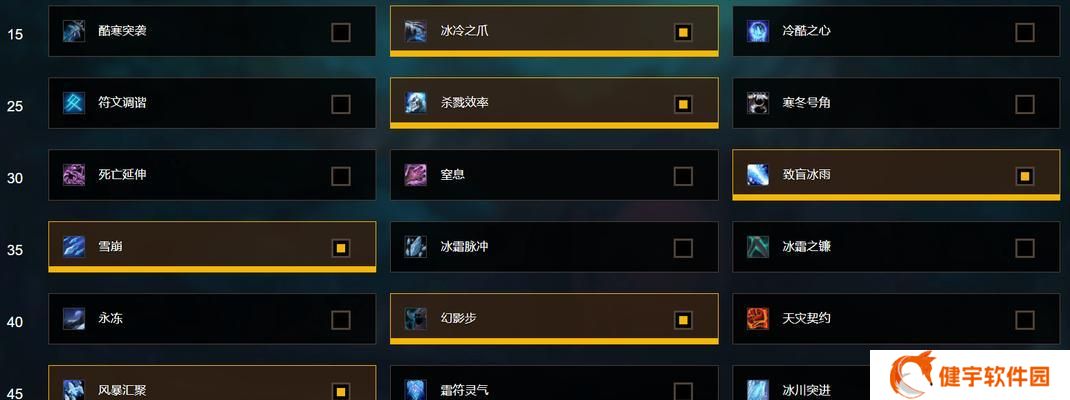The width and height of the screenshot is (1070, 400).
Task: Click the level 30 row label
Action: [x=15, y=178]
